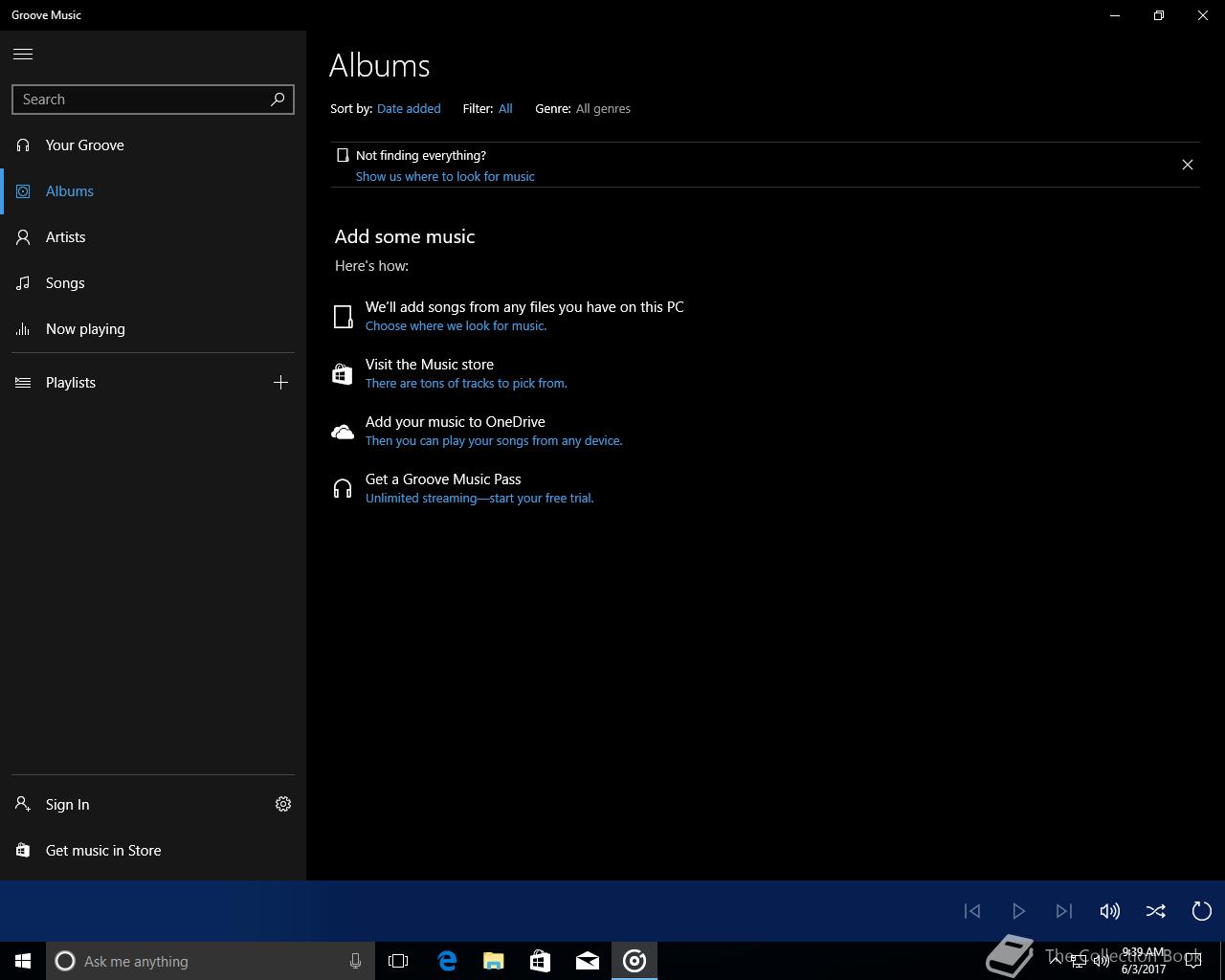Click the Sign In person icon
Image resolution: width=1225 pixels, height=980 pixels.
point(23,805)
